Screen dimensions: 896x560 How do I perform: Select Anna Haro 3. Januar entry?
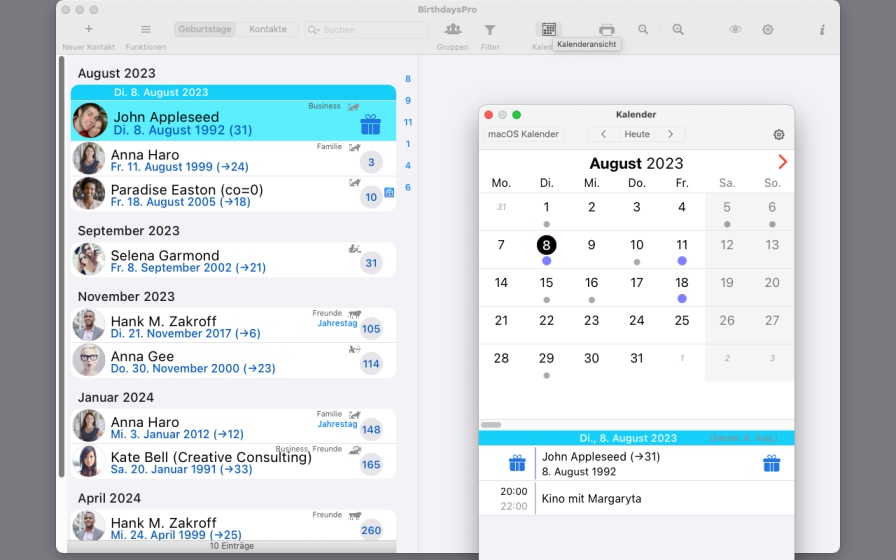pyautogui.click(x=233, y=426)
